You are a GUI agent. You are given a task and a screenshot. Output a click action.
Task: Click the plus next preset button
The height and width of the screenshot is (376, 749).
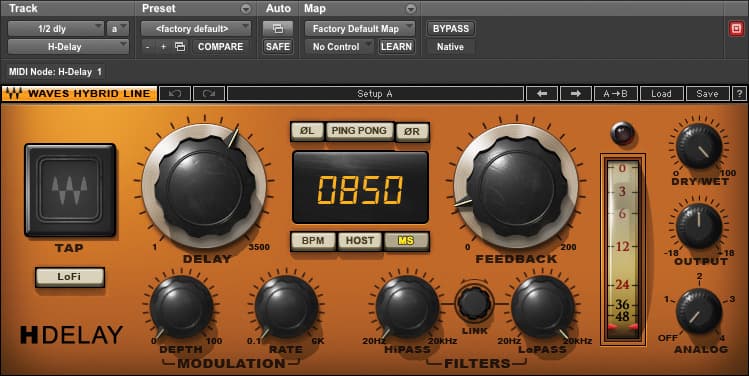point(163,47)
